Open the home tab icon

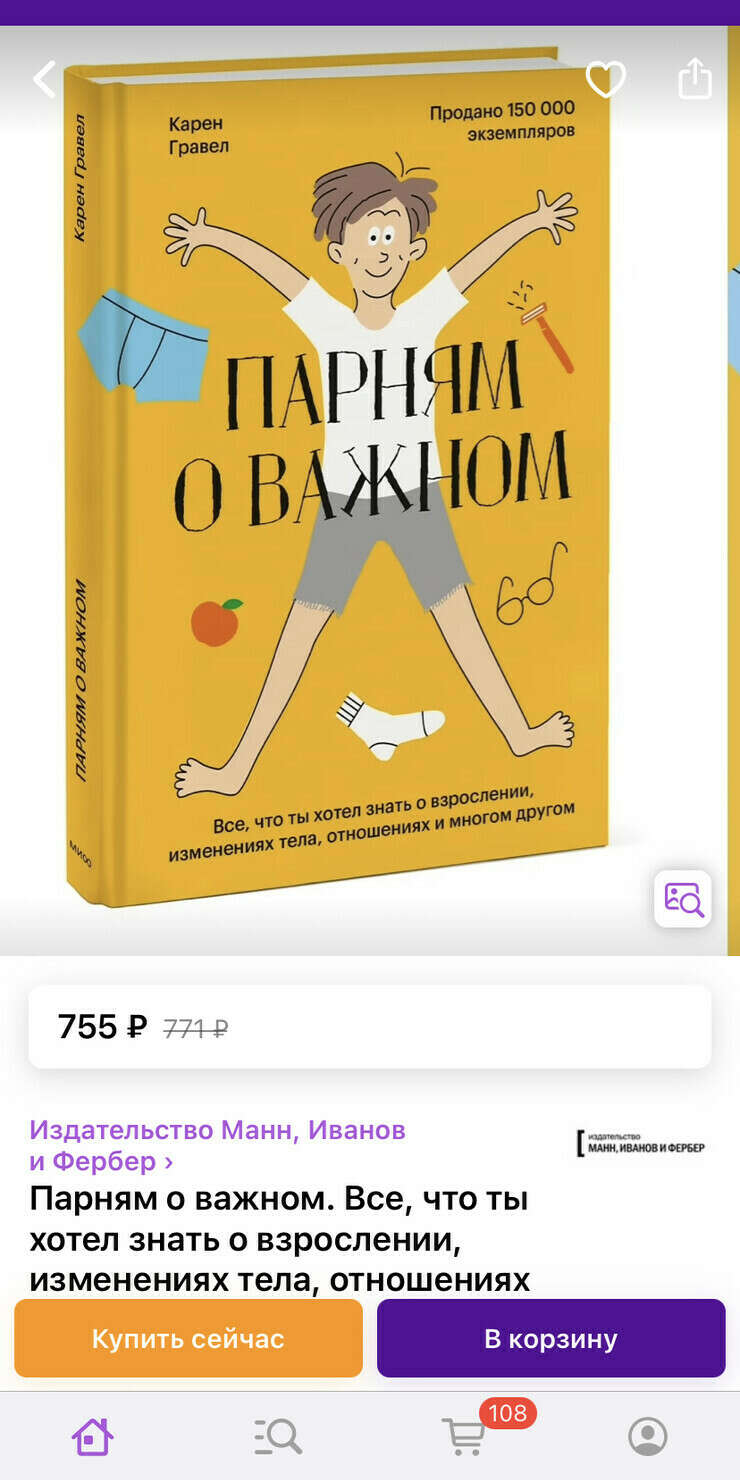92,1436
